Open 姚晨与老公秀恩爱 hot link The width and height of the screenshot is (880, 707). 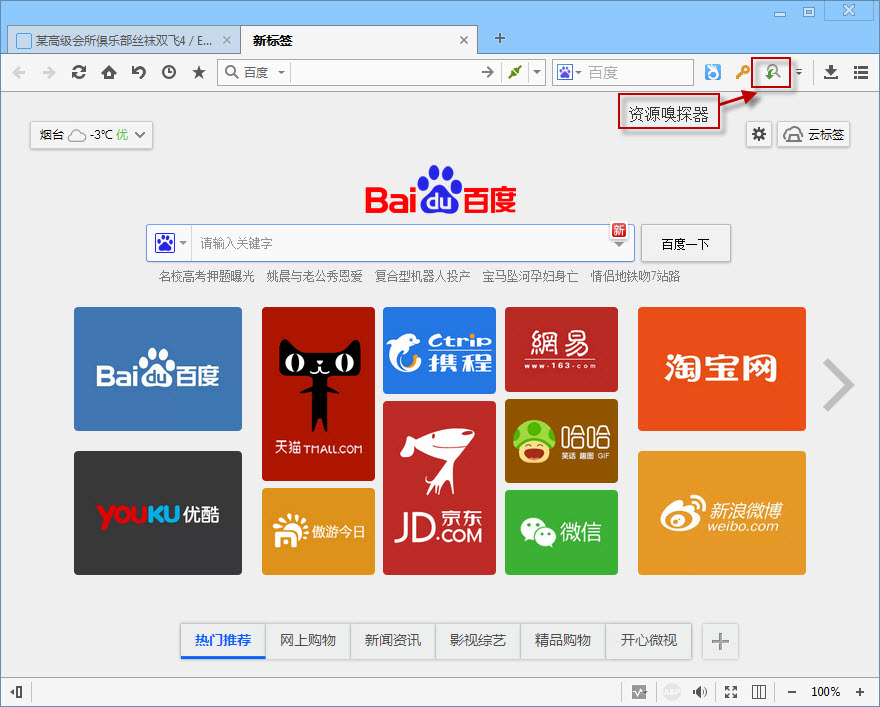tap(314, 277)
